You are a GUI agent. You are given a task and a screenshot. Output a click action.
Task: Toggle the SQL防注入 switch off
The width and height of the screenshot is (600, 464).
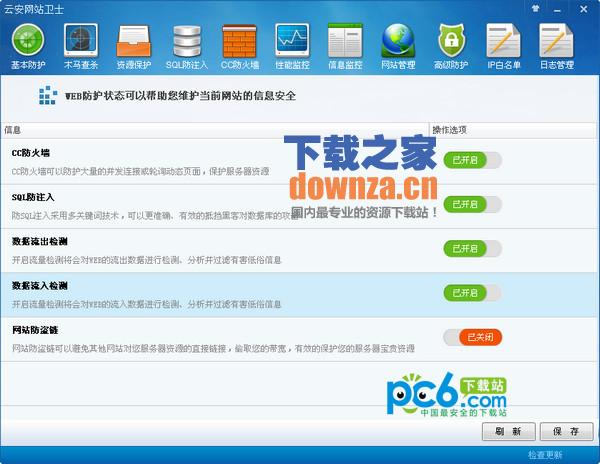[x=472, y=204]
